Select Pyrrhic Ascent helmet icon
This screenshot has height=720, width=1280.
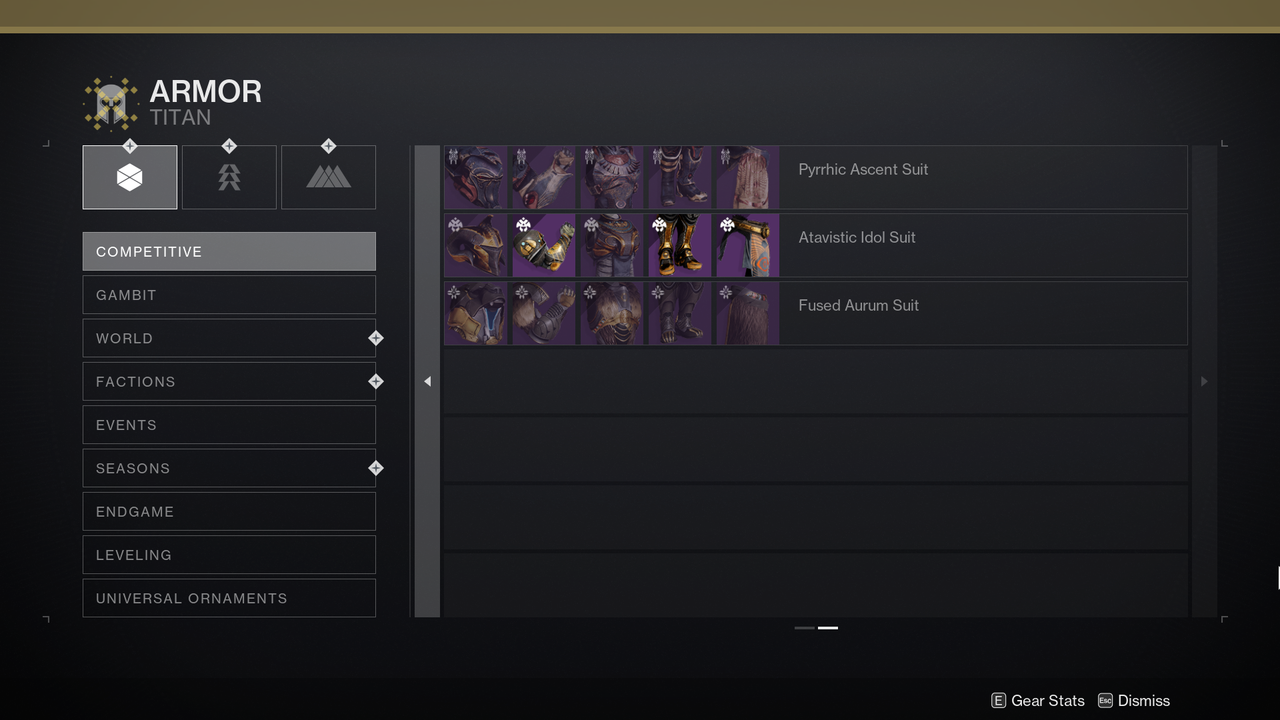[x=476, y=177]
